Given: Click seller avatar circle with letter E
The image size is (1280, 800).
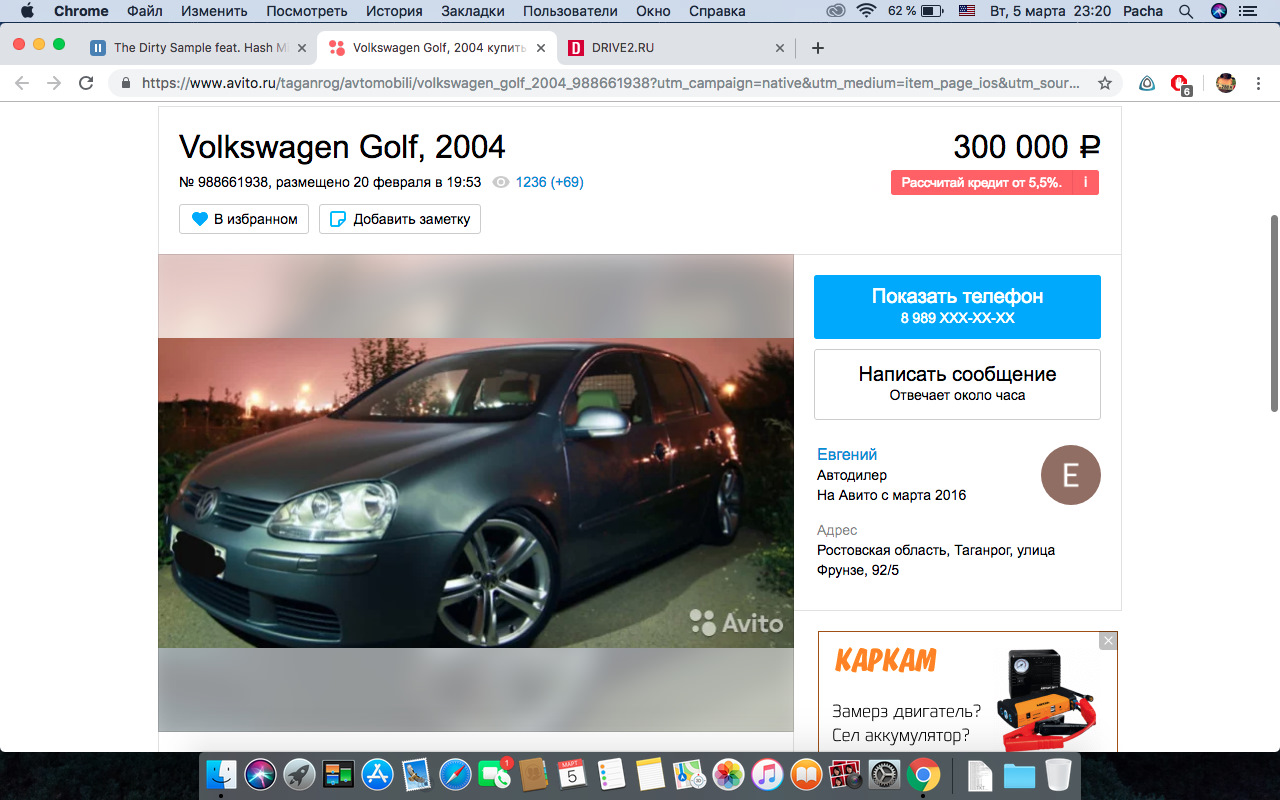Looking at the screenshot, I should 1071,475.
